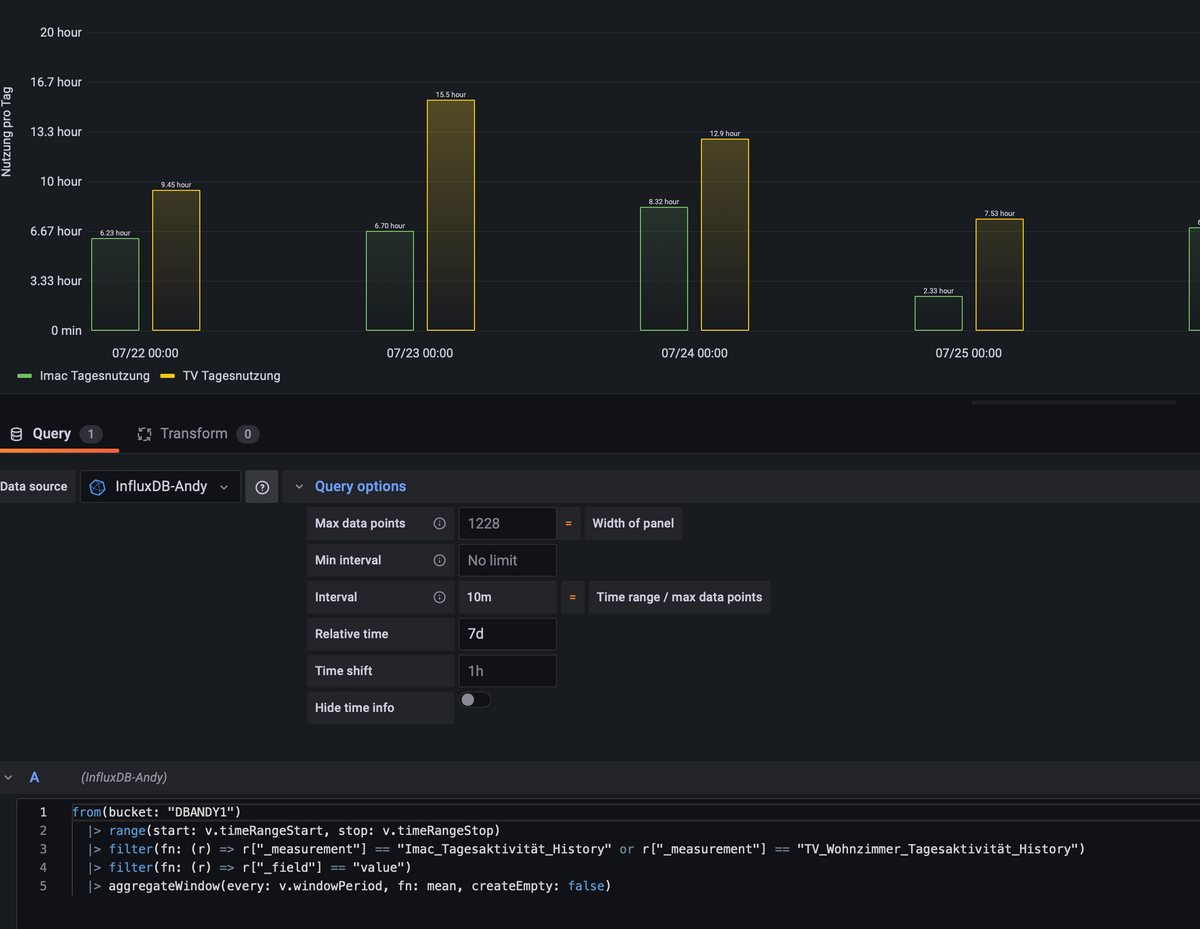Click the Relative time field showing 7d
Viewport: 1200px width, 929px height.
coord(507,634)
